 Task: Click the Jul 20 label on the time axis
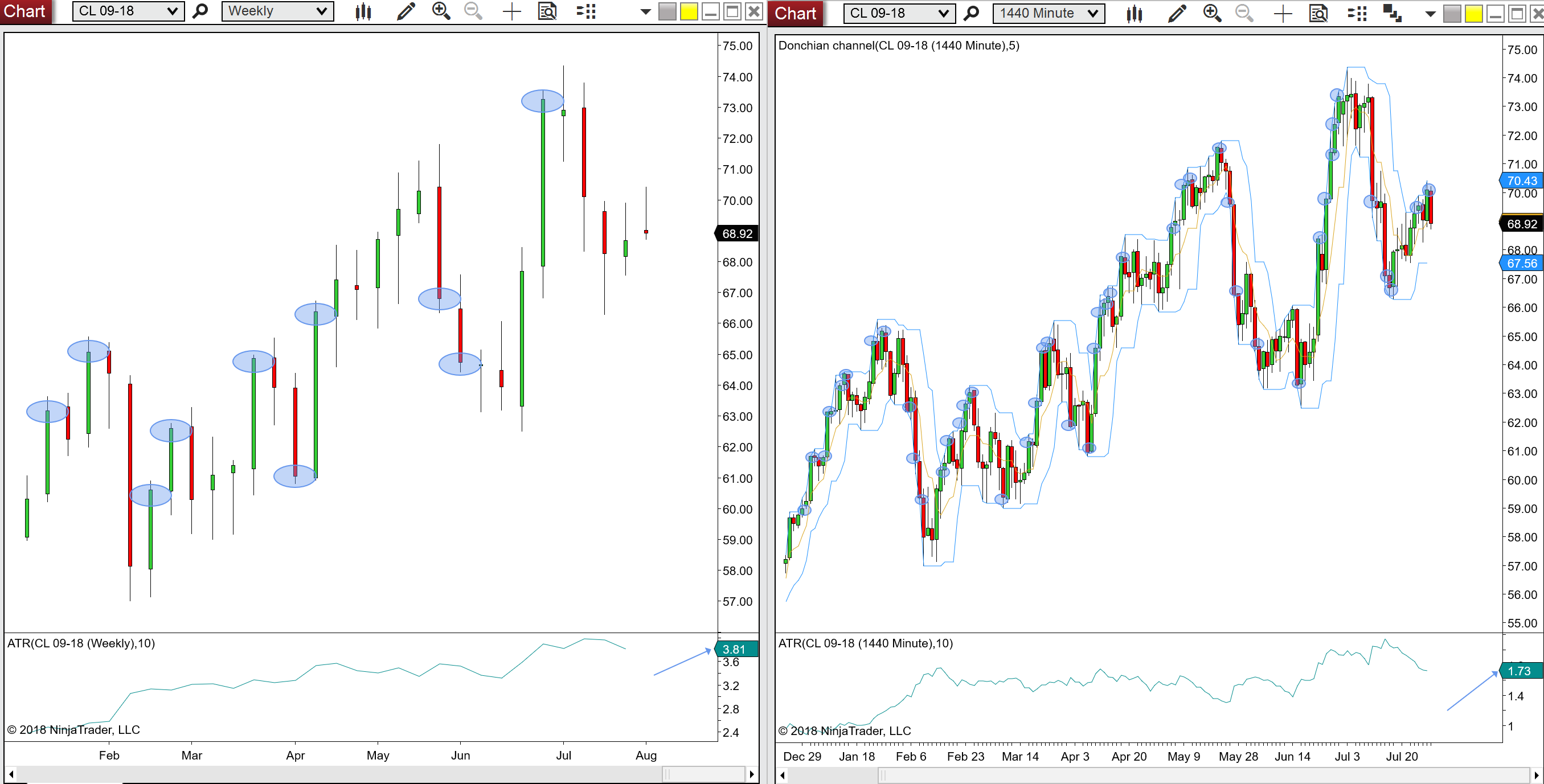coord(1402,757)
